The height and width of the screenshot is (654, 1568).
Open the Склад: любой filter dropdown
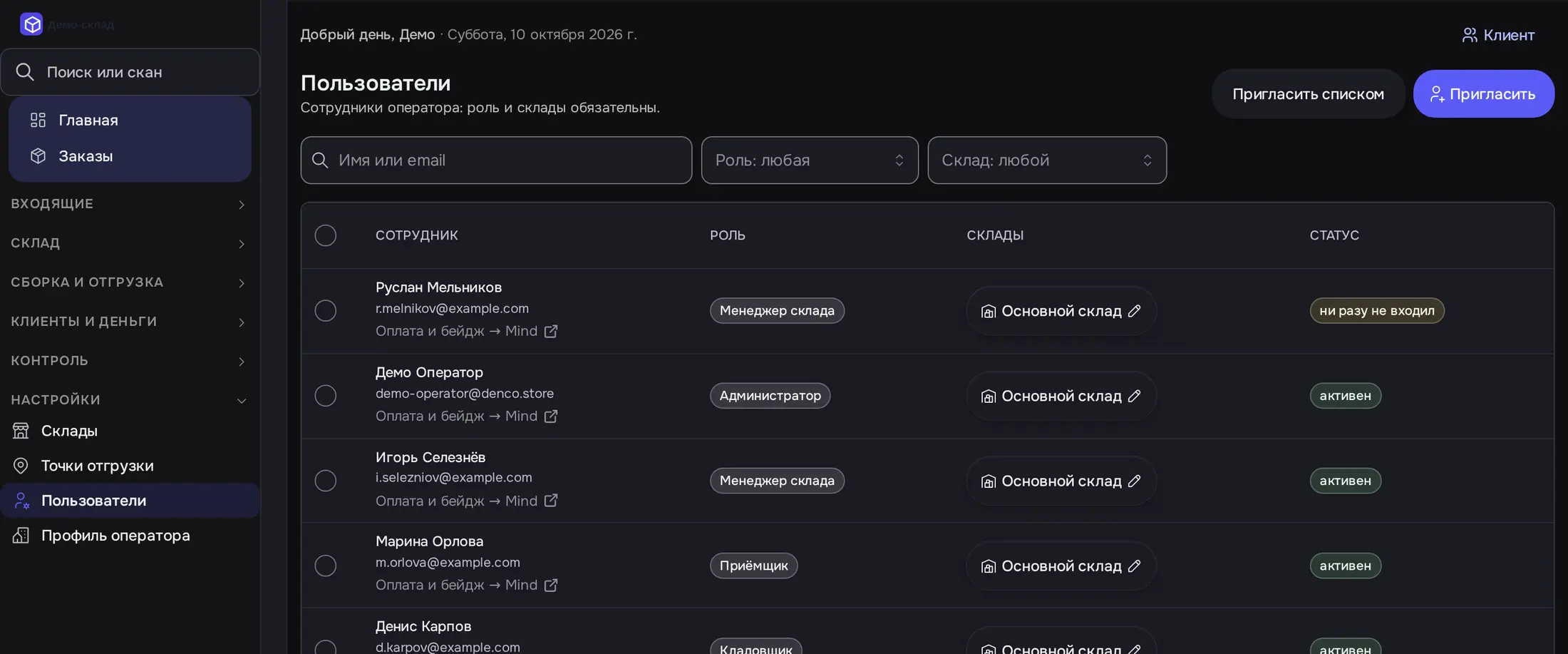tap(1047, 160)
